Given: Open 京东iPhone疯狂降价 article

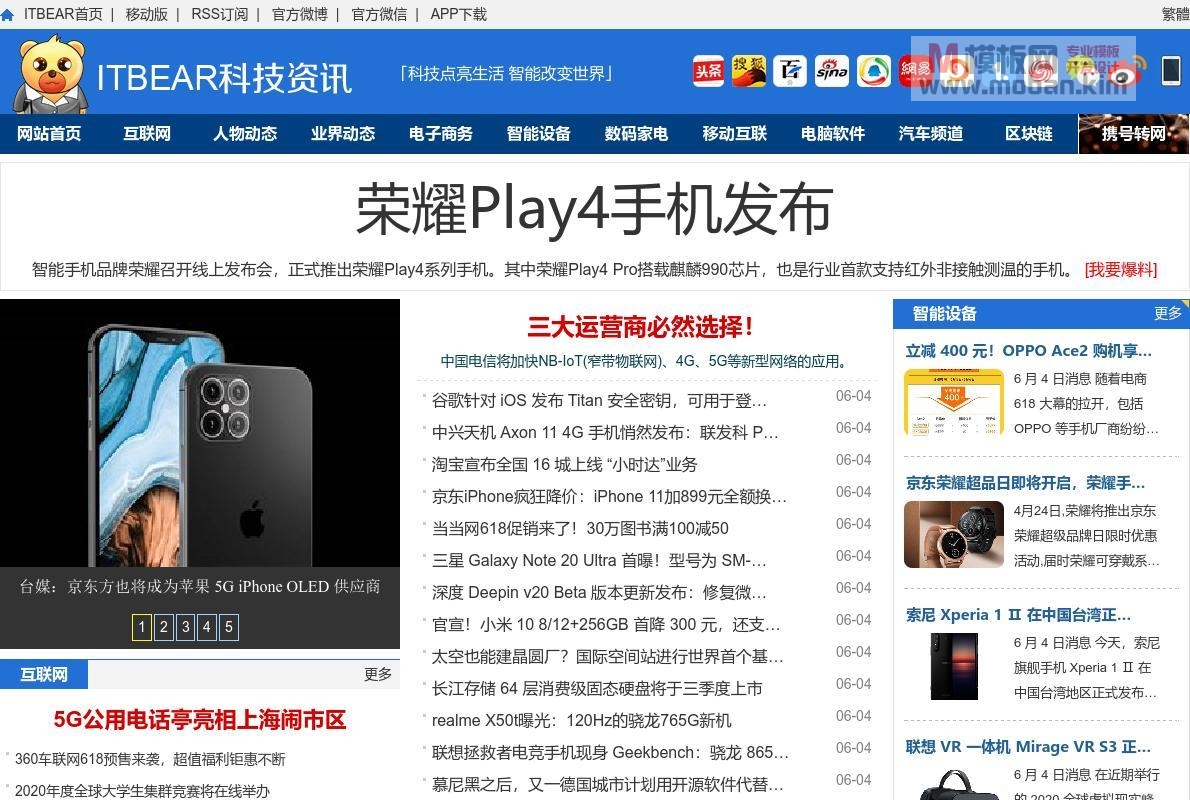Looking at the screenshot, I should [609, 496].
